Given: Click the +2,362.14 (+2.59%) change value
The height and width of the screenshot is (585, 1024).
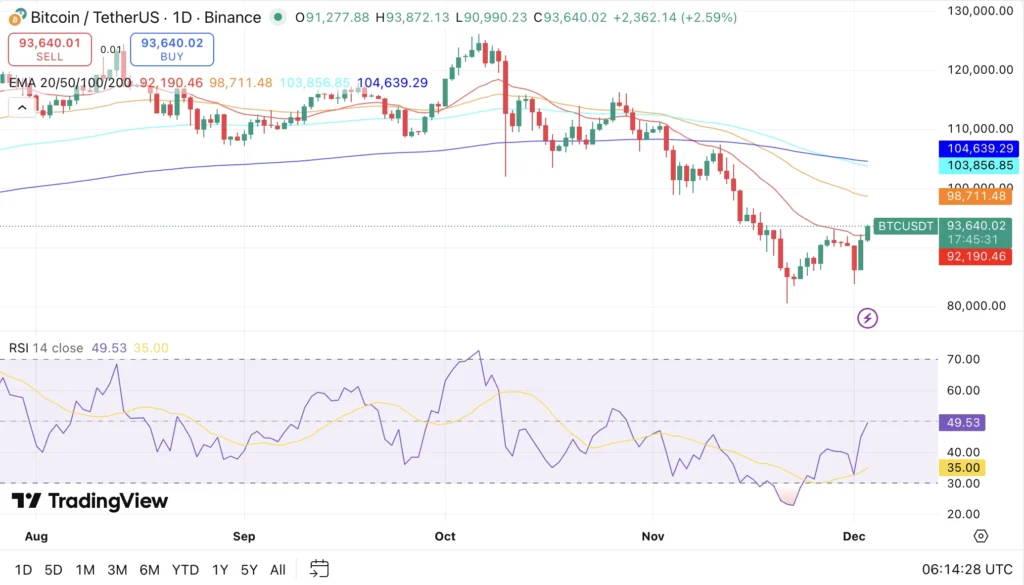Looking at the screenshot, I should [675, 17].
